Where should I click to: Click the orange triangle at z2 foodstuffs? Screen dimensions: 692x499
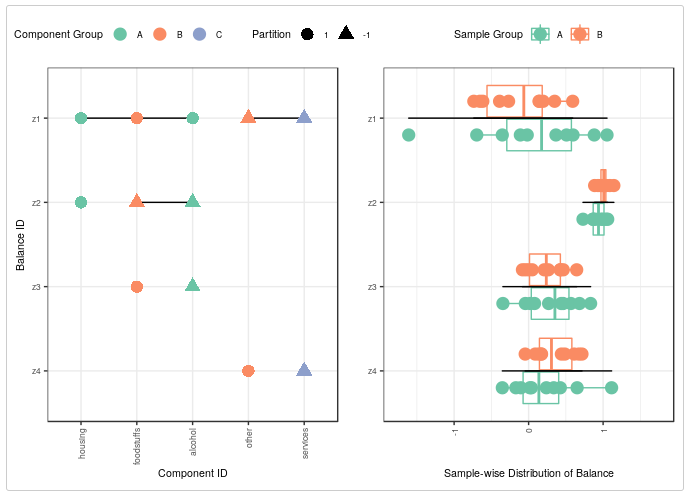point(137,202)
